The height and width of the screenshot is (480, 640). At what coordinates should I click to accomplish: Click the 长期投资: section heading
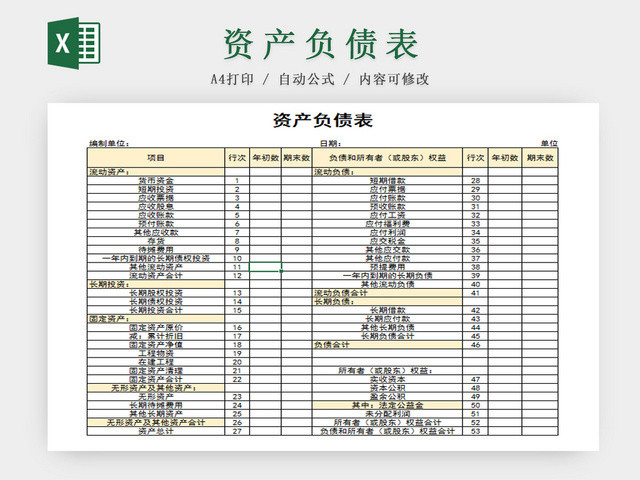pyautogui.click(x=156, y=284)
